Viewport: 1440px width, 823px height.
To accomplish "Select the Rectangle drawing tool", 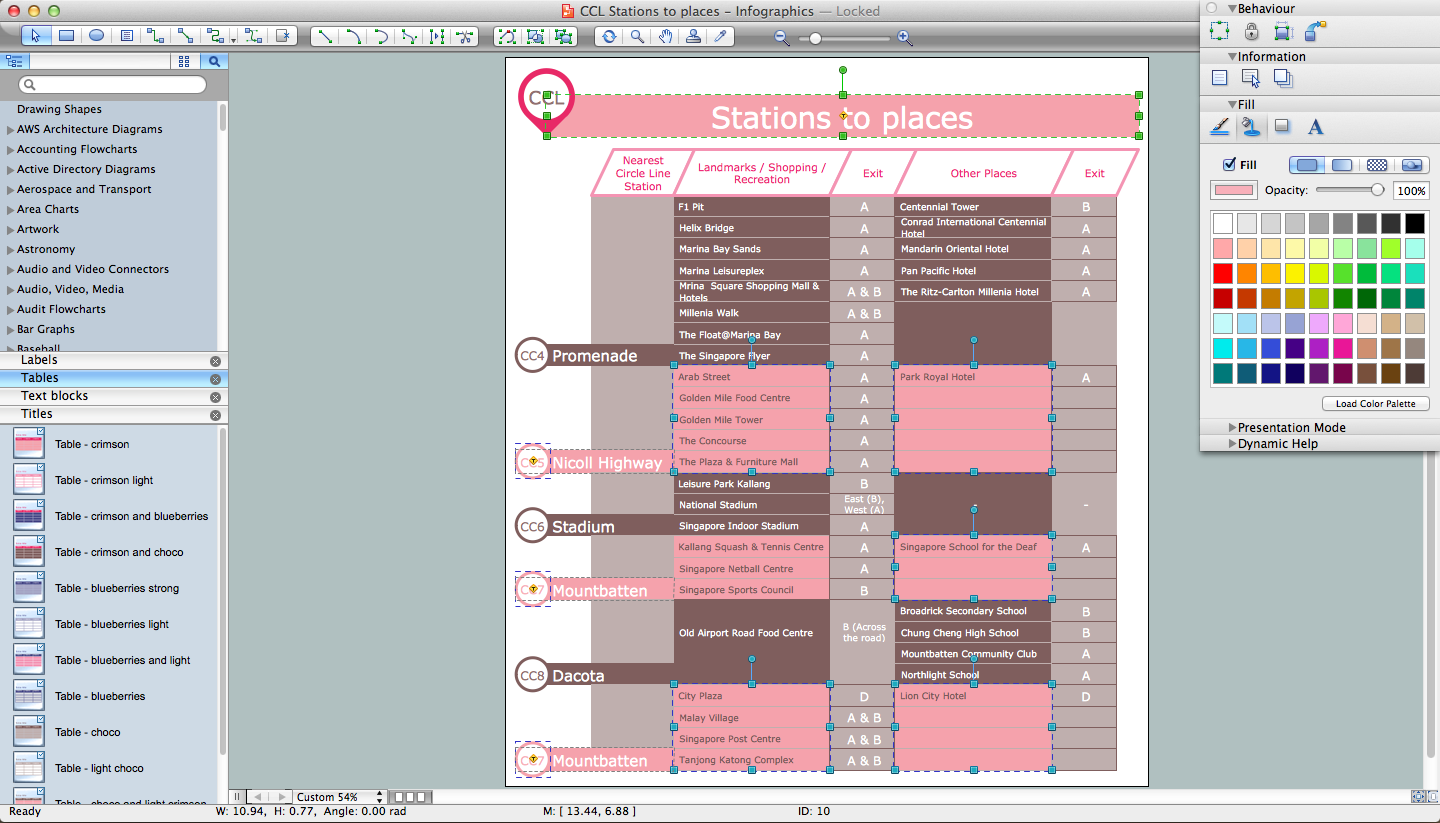I will tap(66, 36).
